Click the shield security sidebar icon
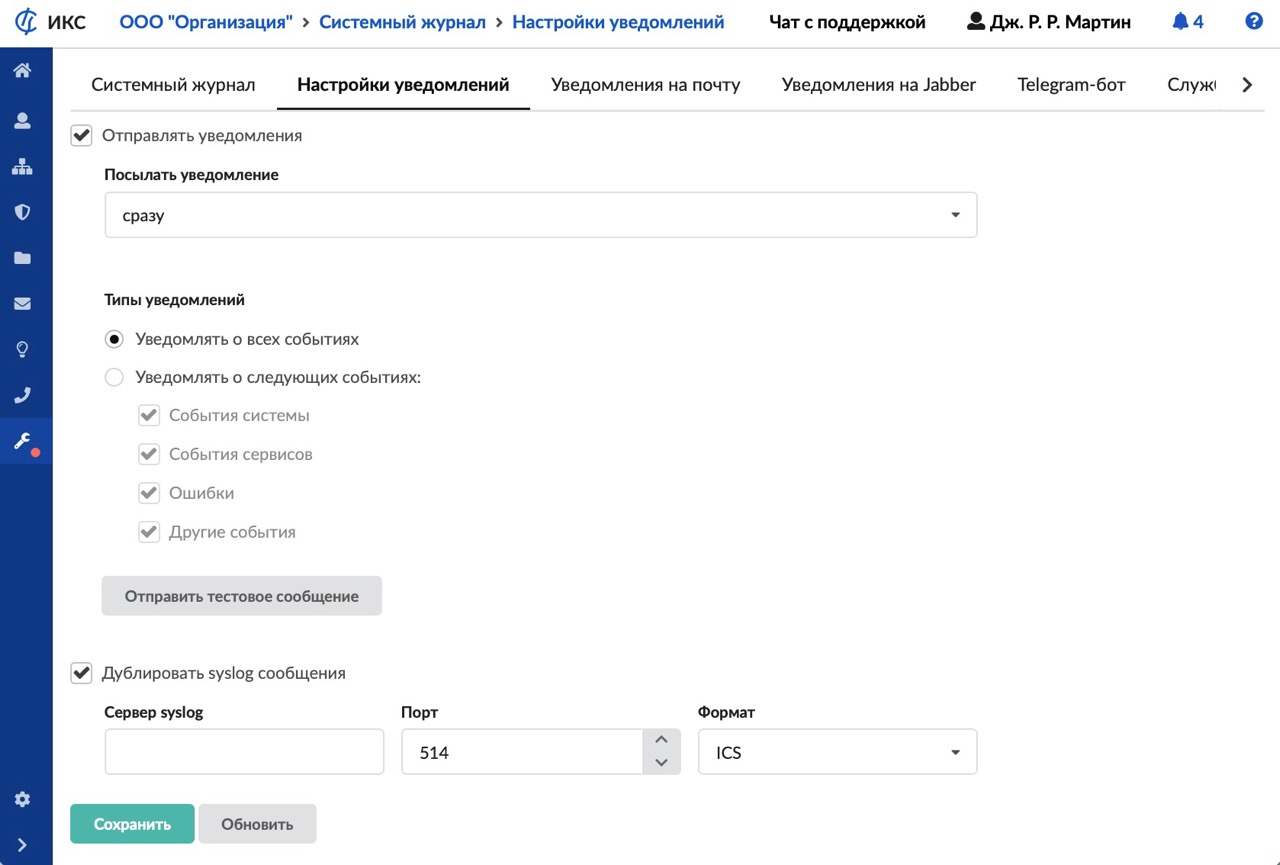 (x=22, y=212)
